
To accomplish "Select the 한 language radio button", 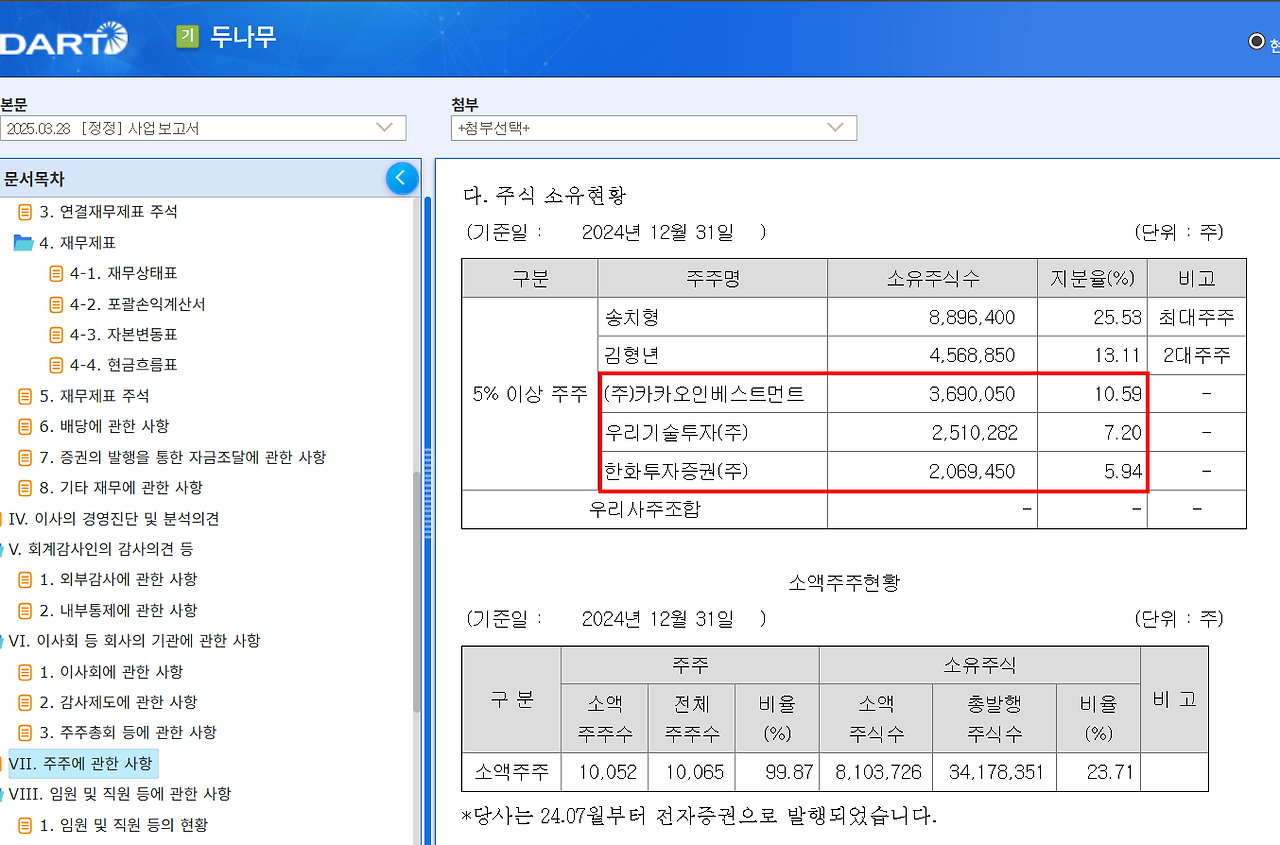I will (1257, 41).
